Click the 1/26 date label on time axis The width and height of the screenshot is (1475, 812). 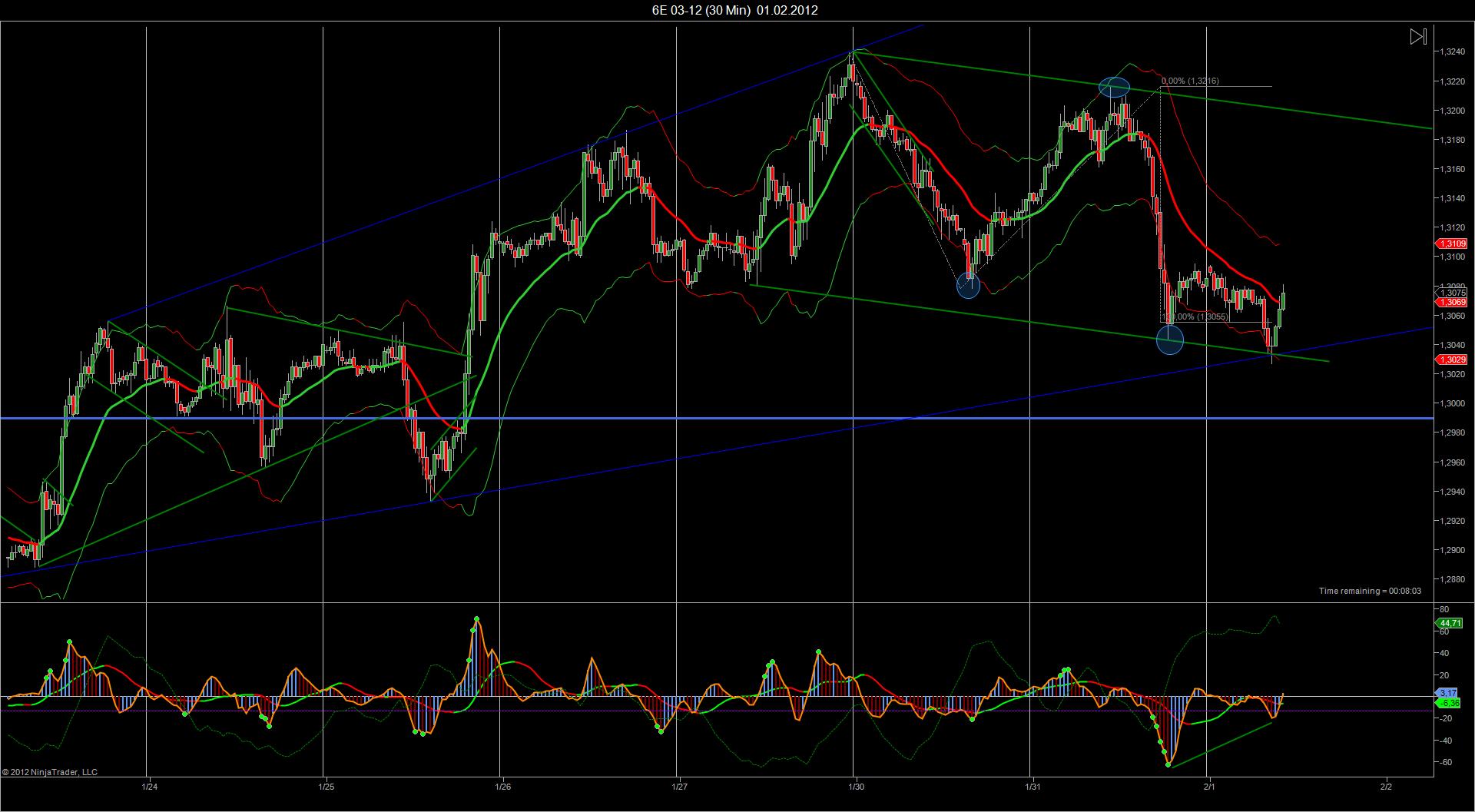[x=503, y=787]
